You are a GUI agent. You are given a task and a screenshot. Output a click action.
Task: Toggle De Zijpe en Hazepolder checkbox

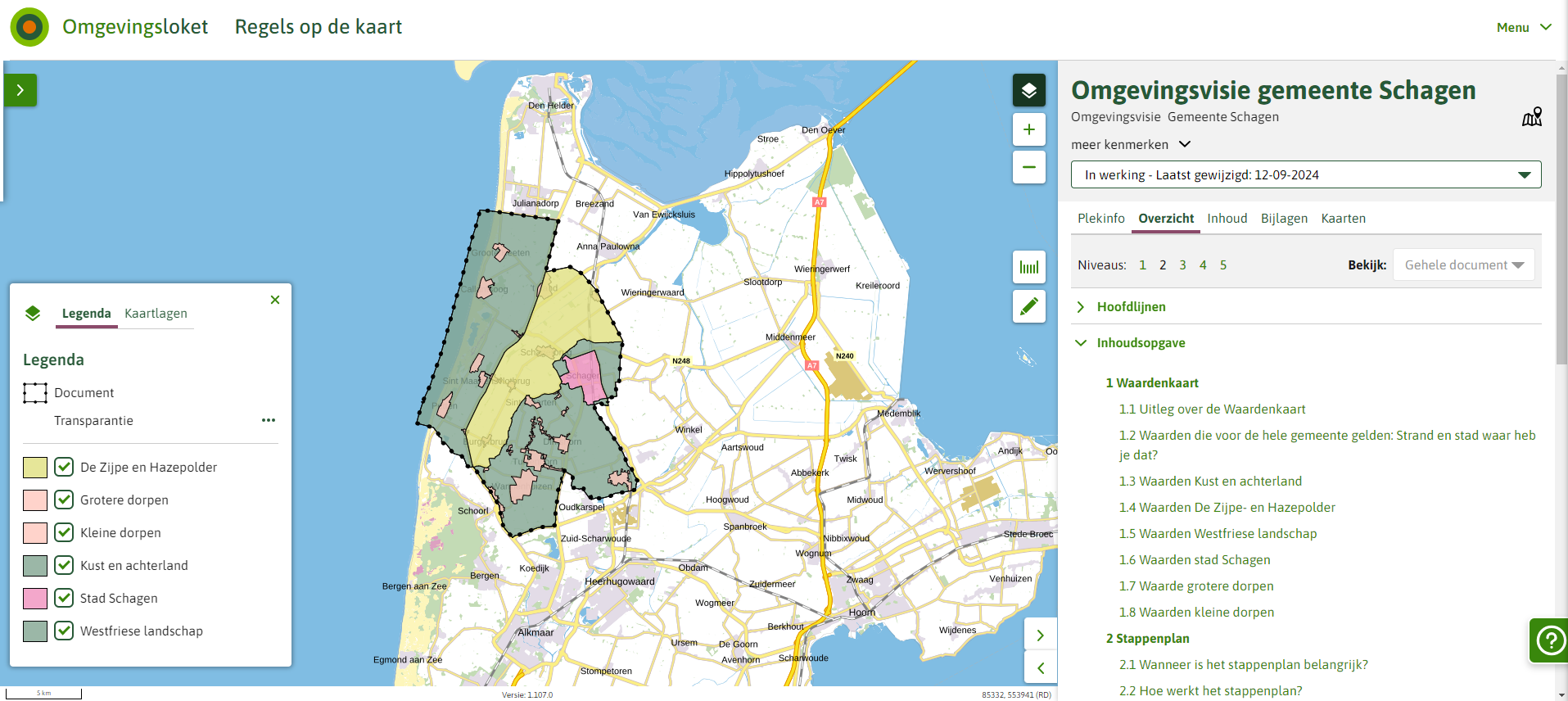(64, 467)
